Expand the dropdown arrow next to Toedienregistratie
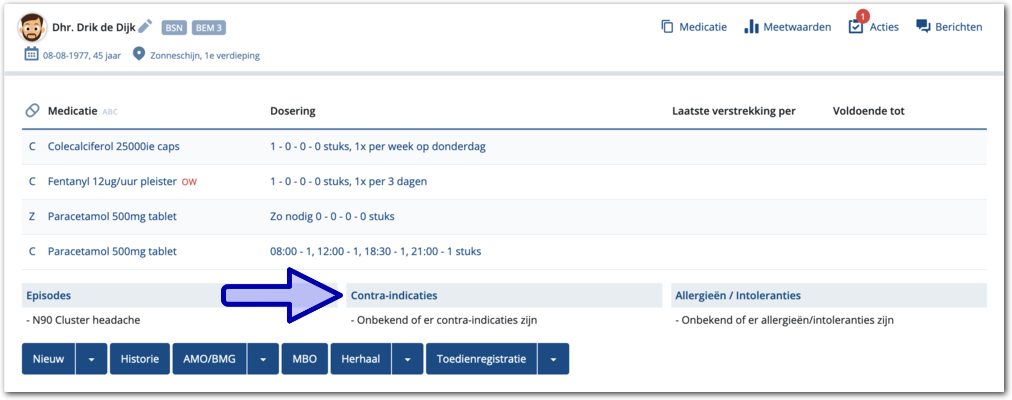1012x400 pixels. pyautogui.click(x=553, y=359)
